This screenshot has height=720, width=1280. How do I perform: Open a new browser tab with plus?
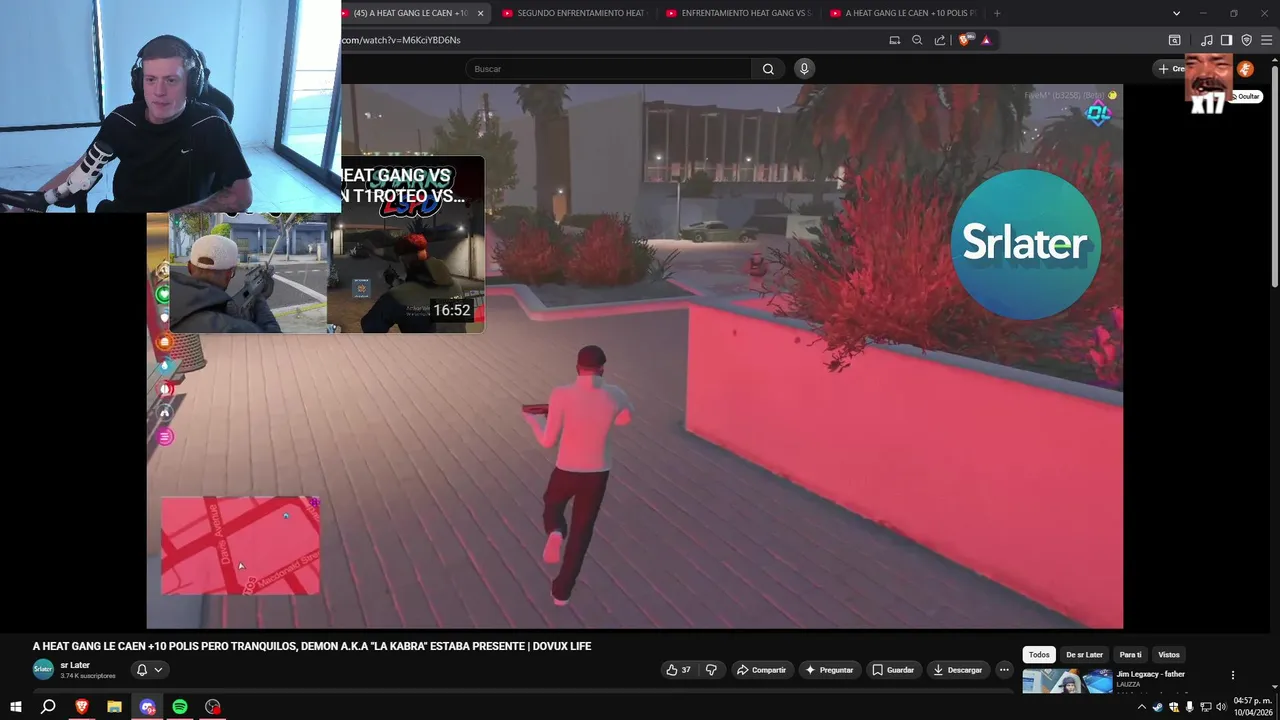(996, 13)
